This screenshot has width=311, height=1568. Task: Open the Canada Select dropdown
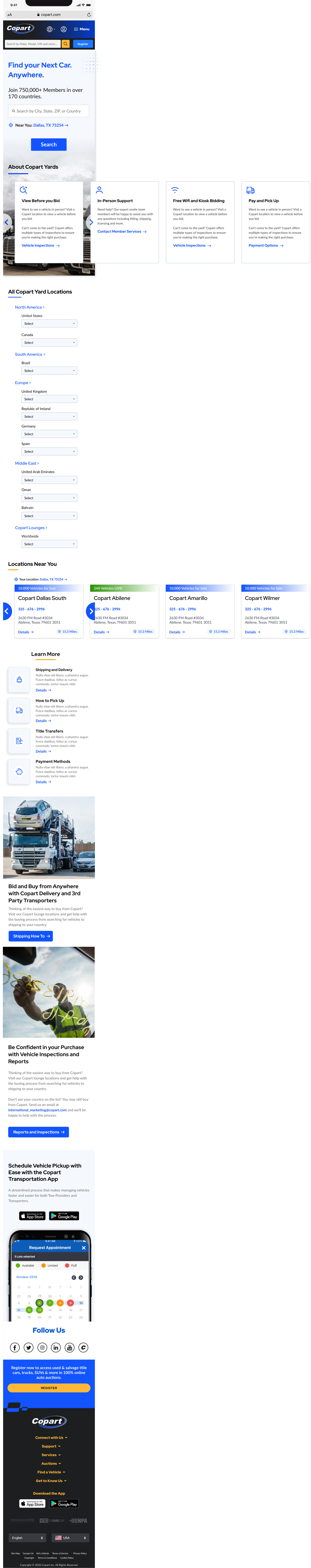pos(49,343)
